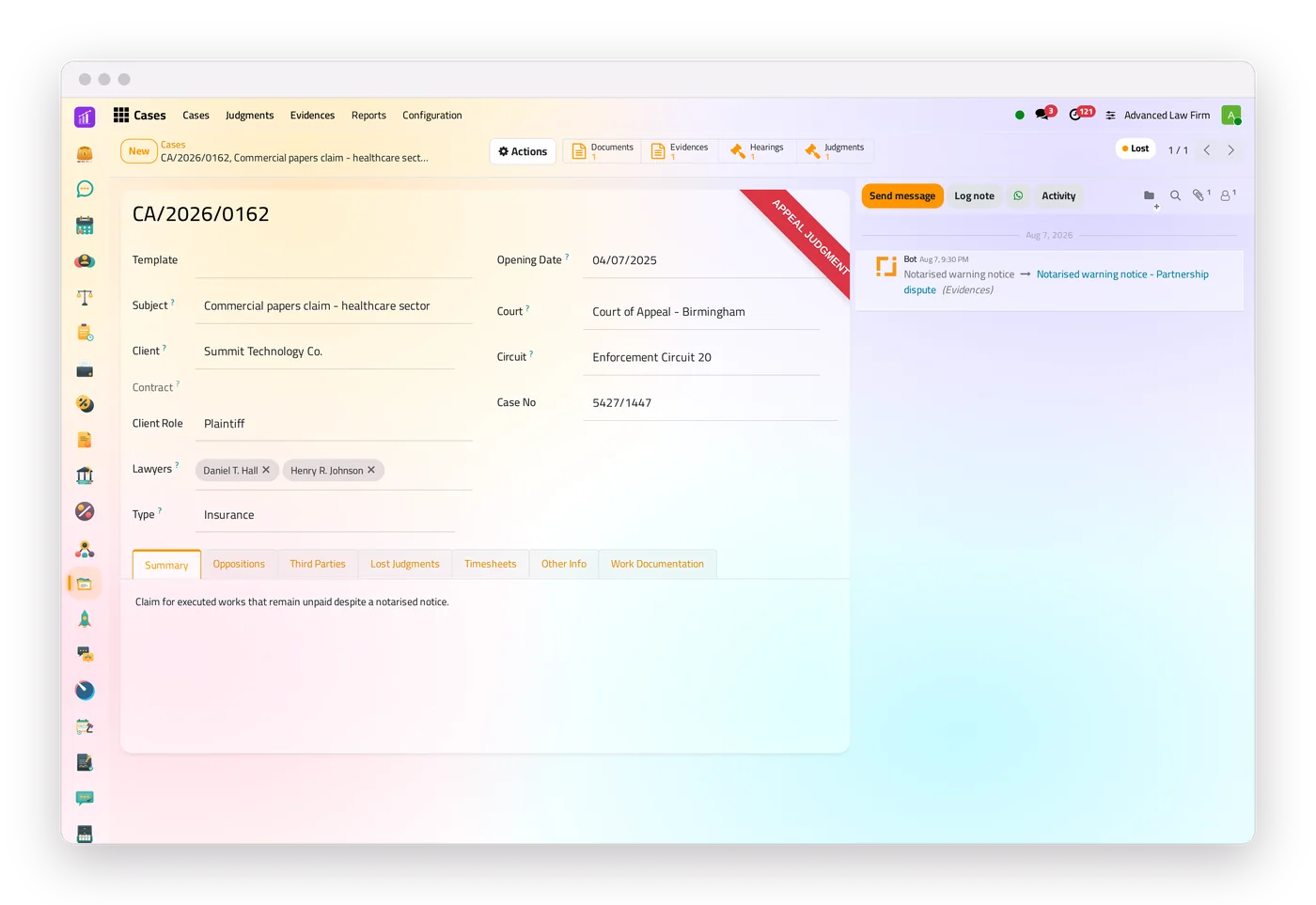Image resolution: width=1316 pixels, height=905 pixels.
Task: Remove lawyer Daniel T. Hall tag
Action: click(x=266, y=470)
